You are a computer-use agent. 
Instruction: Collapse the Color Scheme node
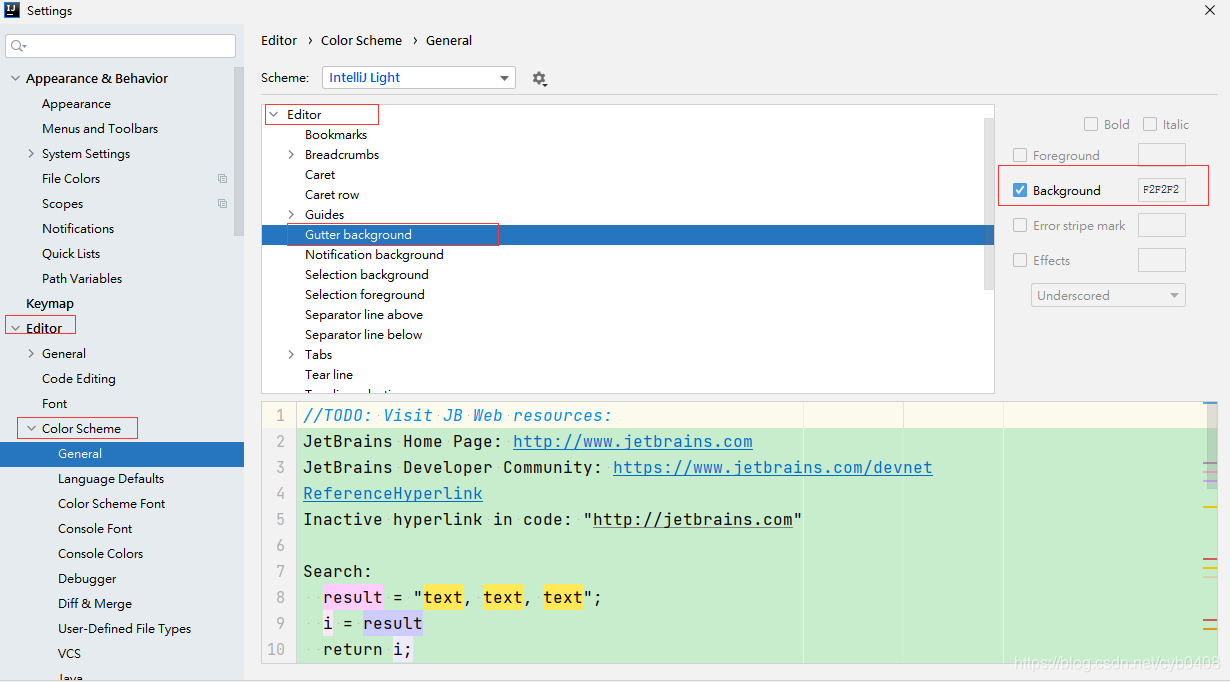31,428
